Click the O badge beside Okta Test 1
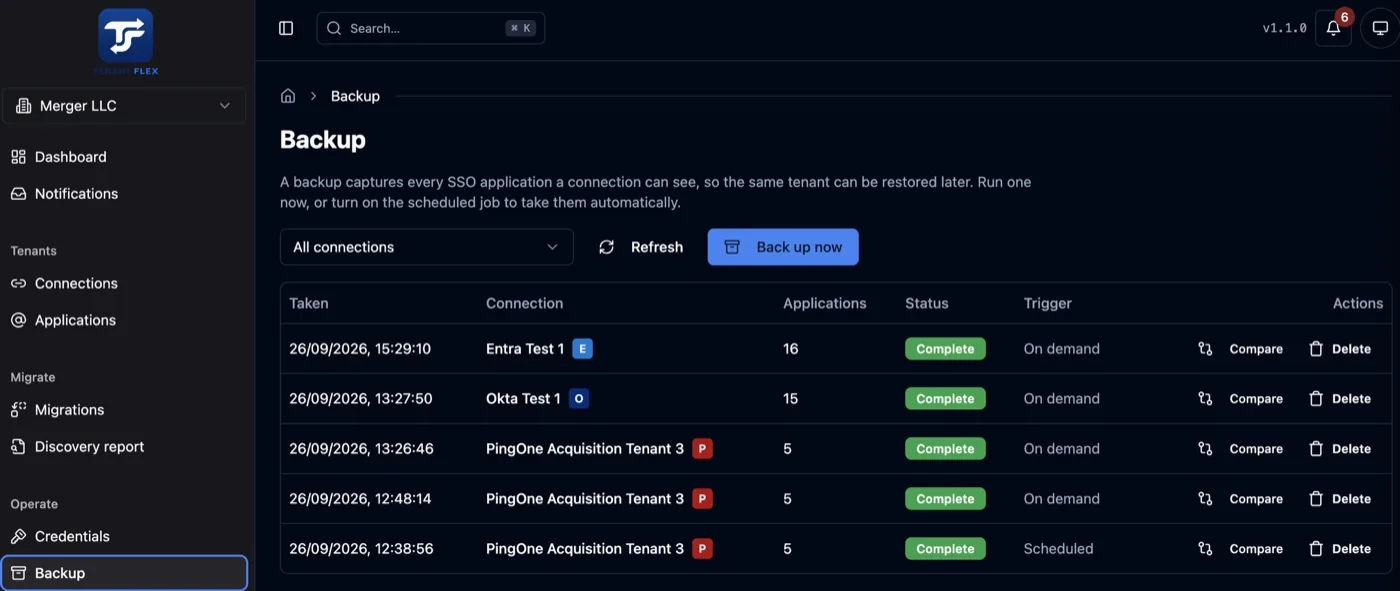Viewport: 1400px width, 591px height. coord(579,399)
